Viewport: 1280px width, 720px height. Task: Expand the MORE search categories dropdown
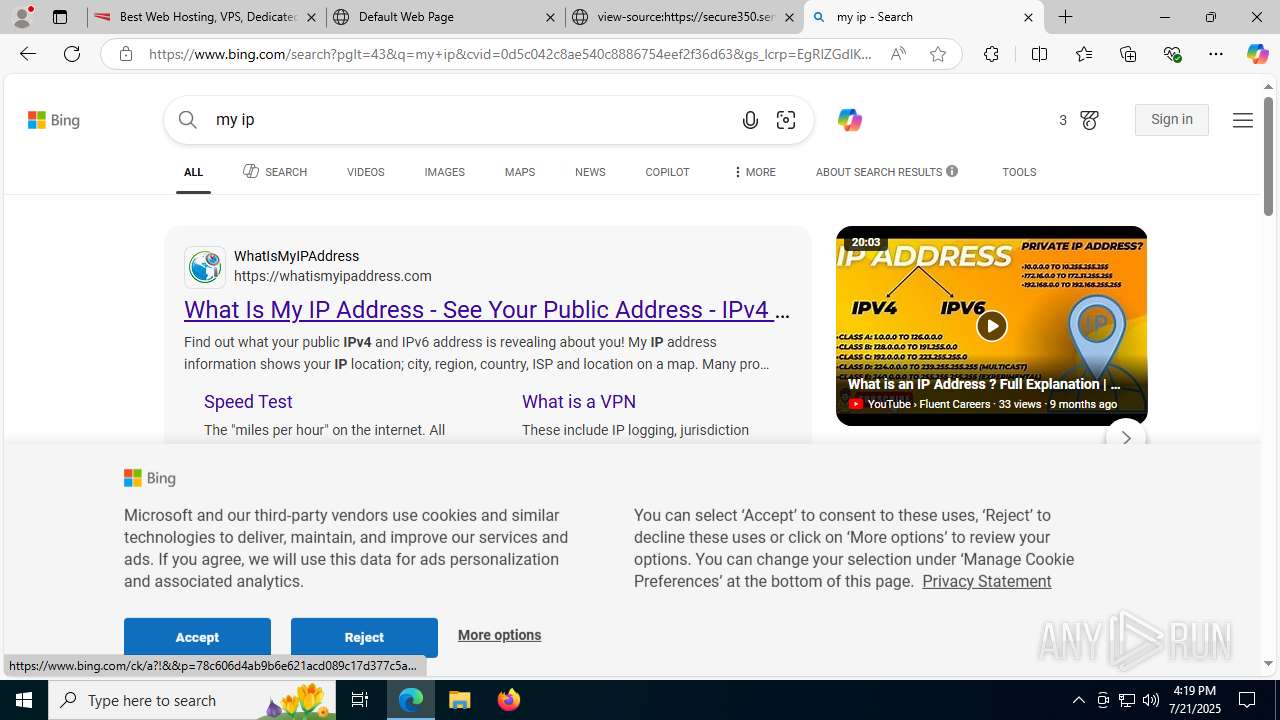click(x=754, y=172)
